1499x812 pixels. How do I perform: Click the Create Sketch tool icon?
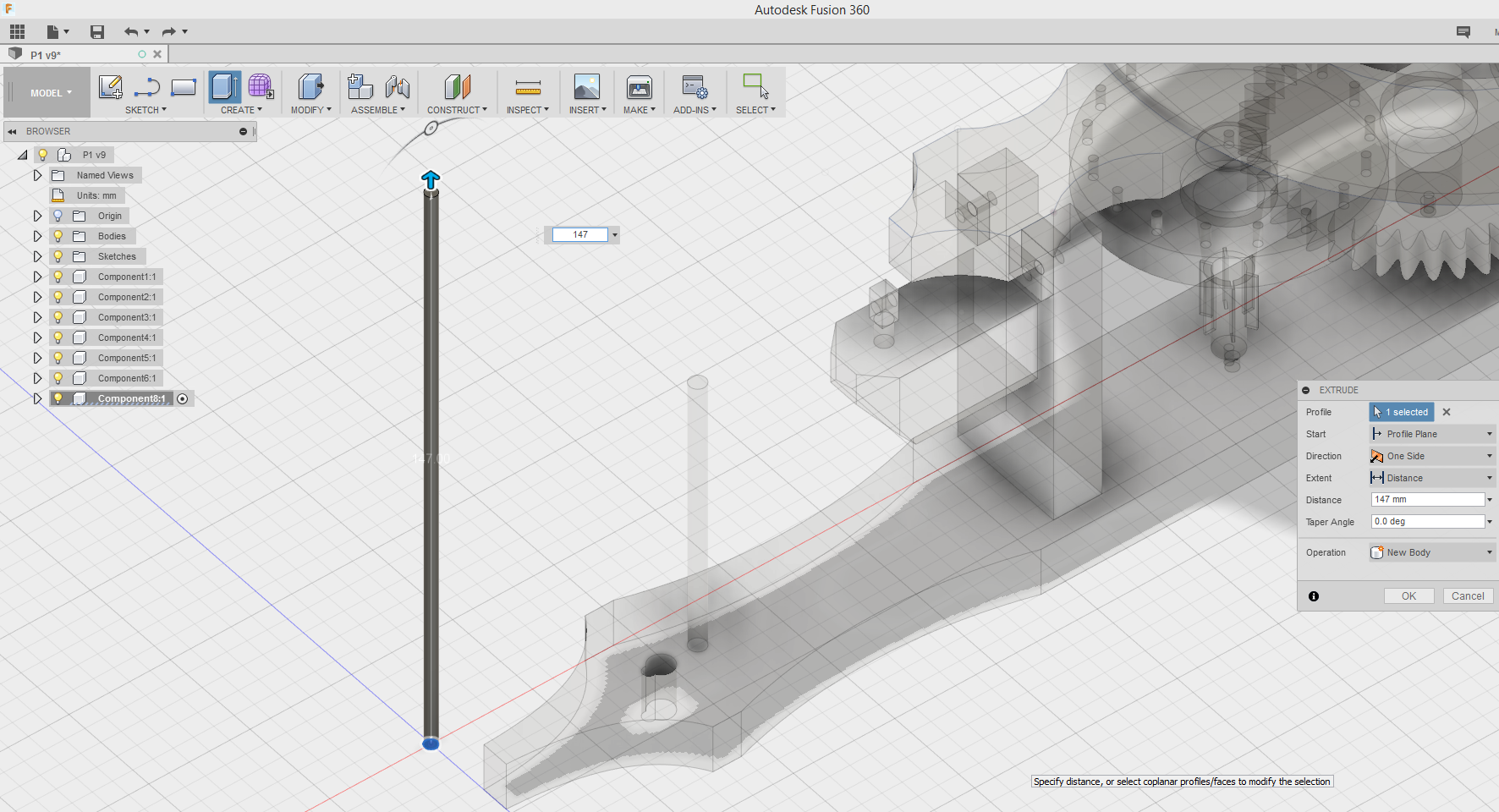(111, 87)
